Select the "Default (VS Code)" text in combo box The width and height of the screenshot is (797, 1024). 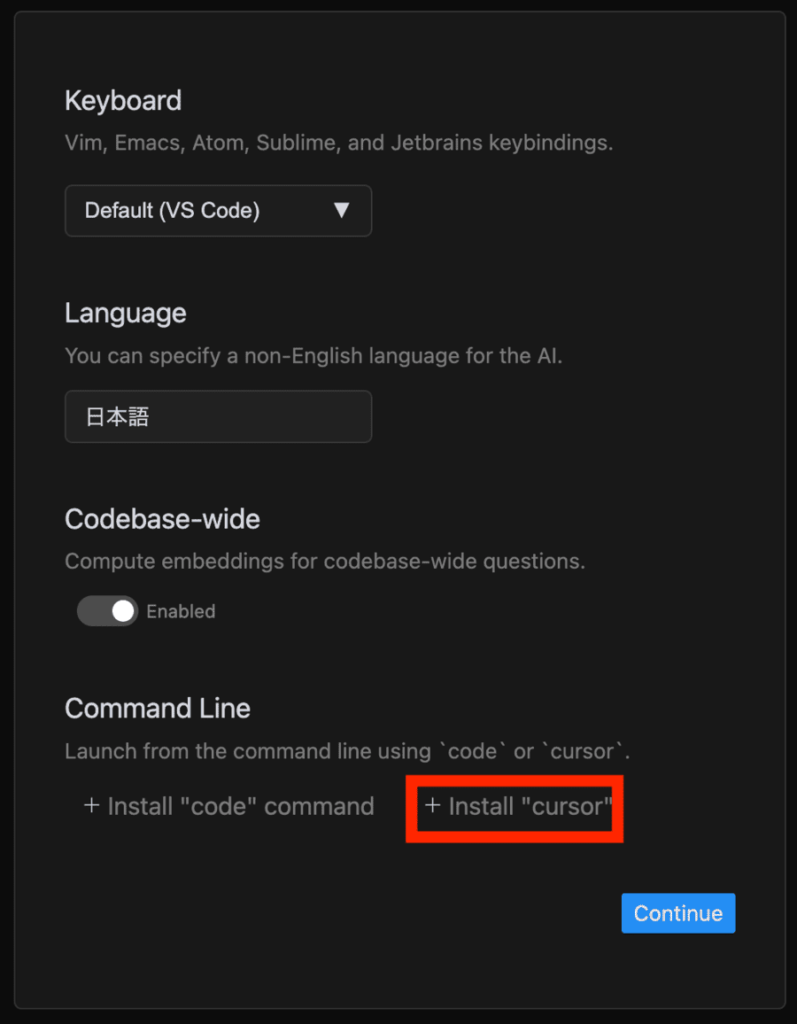pyautogui.click(x=172, y=210)
